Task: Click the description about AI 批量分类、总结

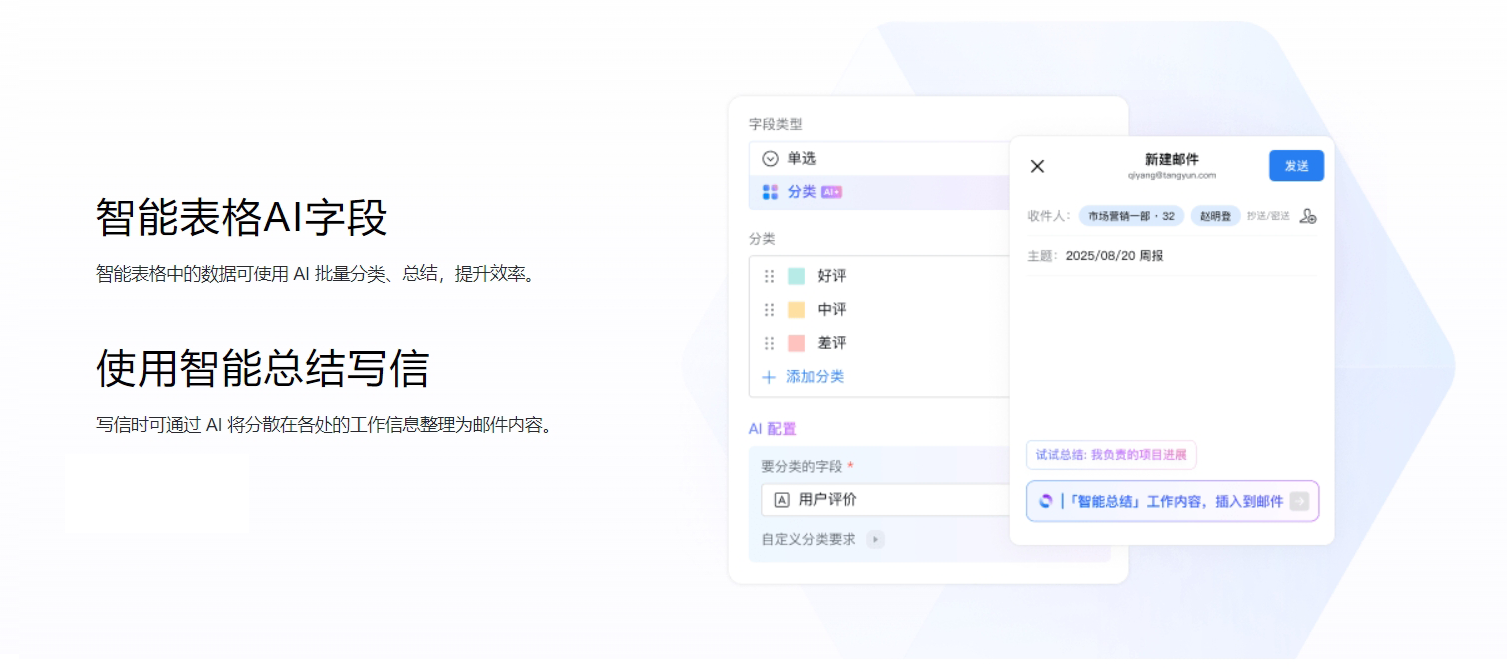Action: [318, 274]
